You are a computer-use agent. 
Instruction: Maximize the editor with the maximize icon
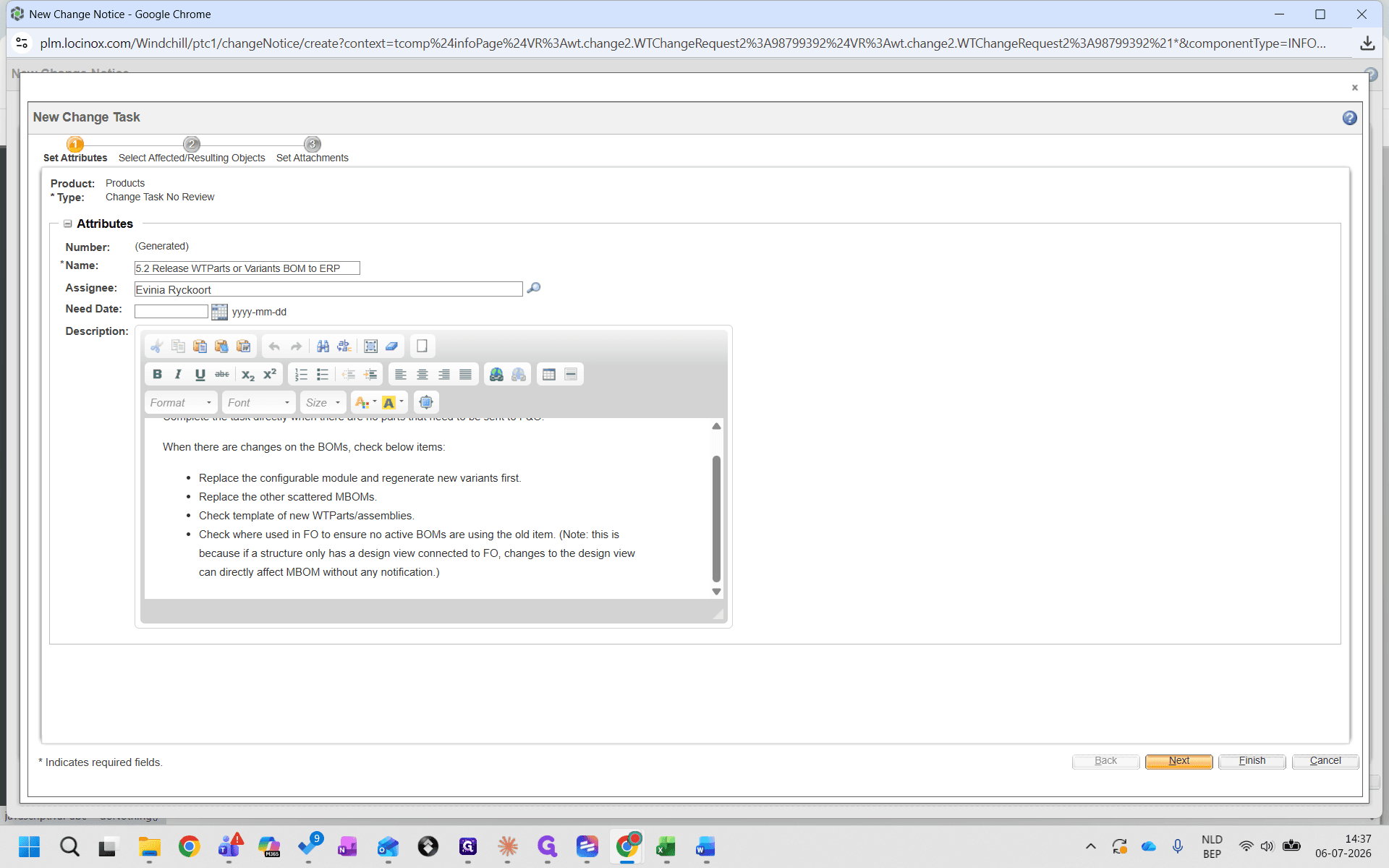click(426, 402)
